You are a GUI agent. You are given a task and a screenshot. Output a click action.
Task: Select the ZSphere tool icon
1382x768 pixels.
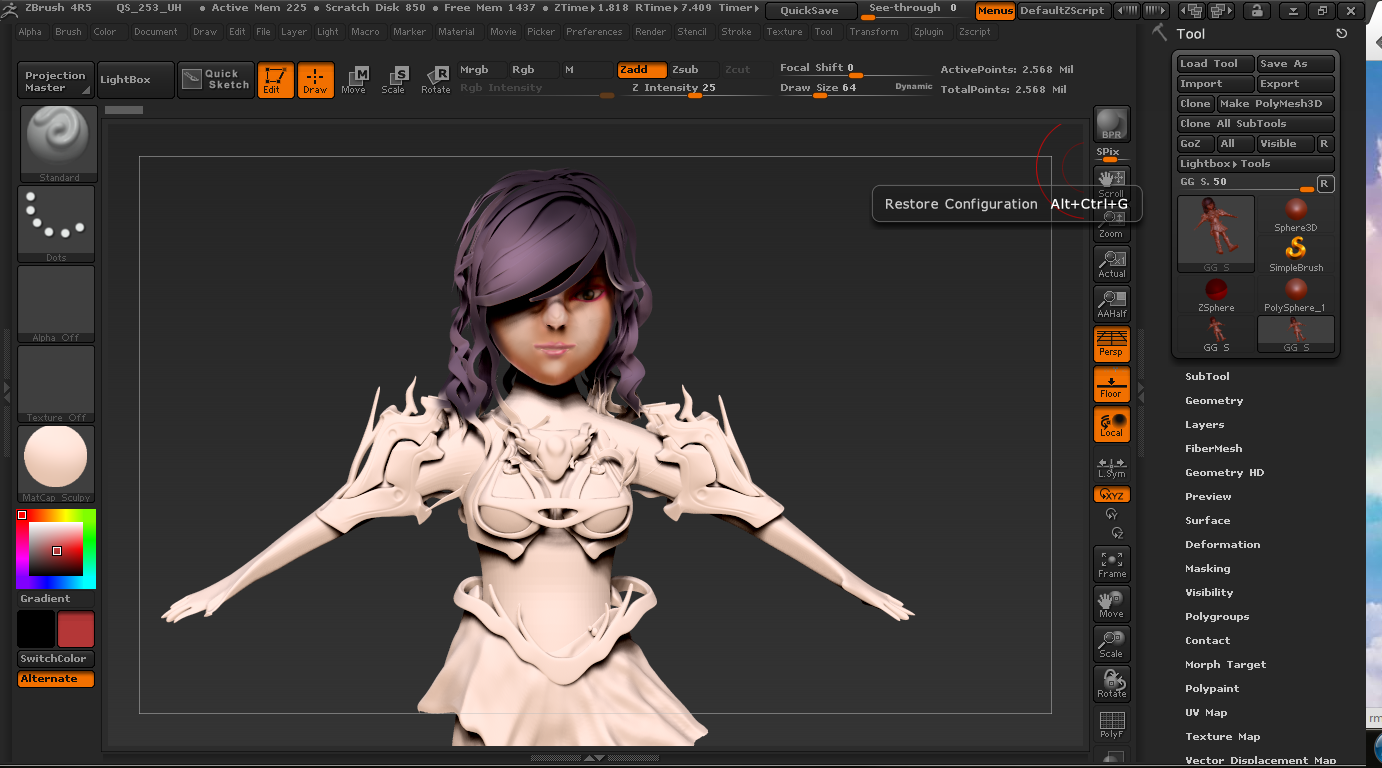point(1216,294)
